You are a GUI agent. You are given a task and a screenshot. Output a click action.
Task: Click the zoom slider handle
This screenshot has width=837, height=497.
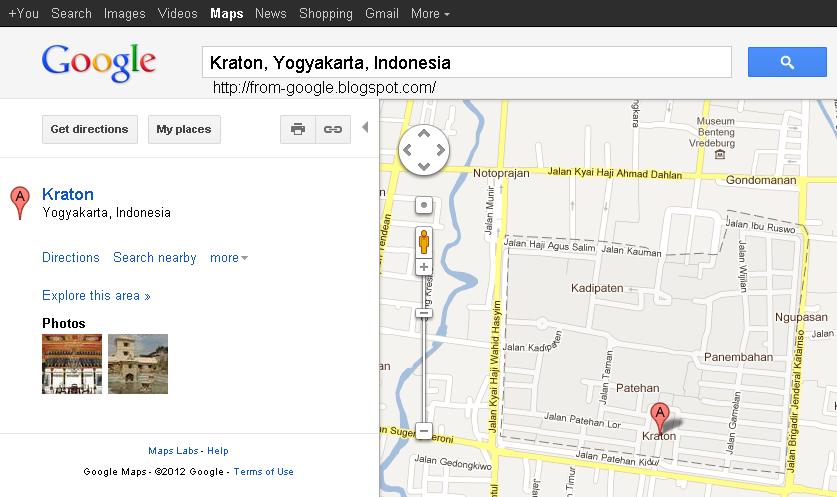click(424, 313)
